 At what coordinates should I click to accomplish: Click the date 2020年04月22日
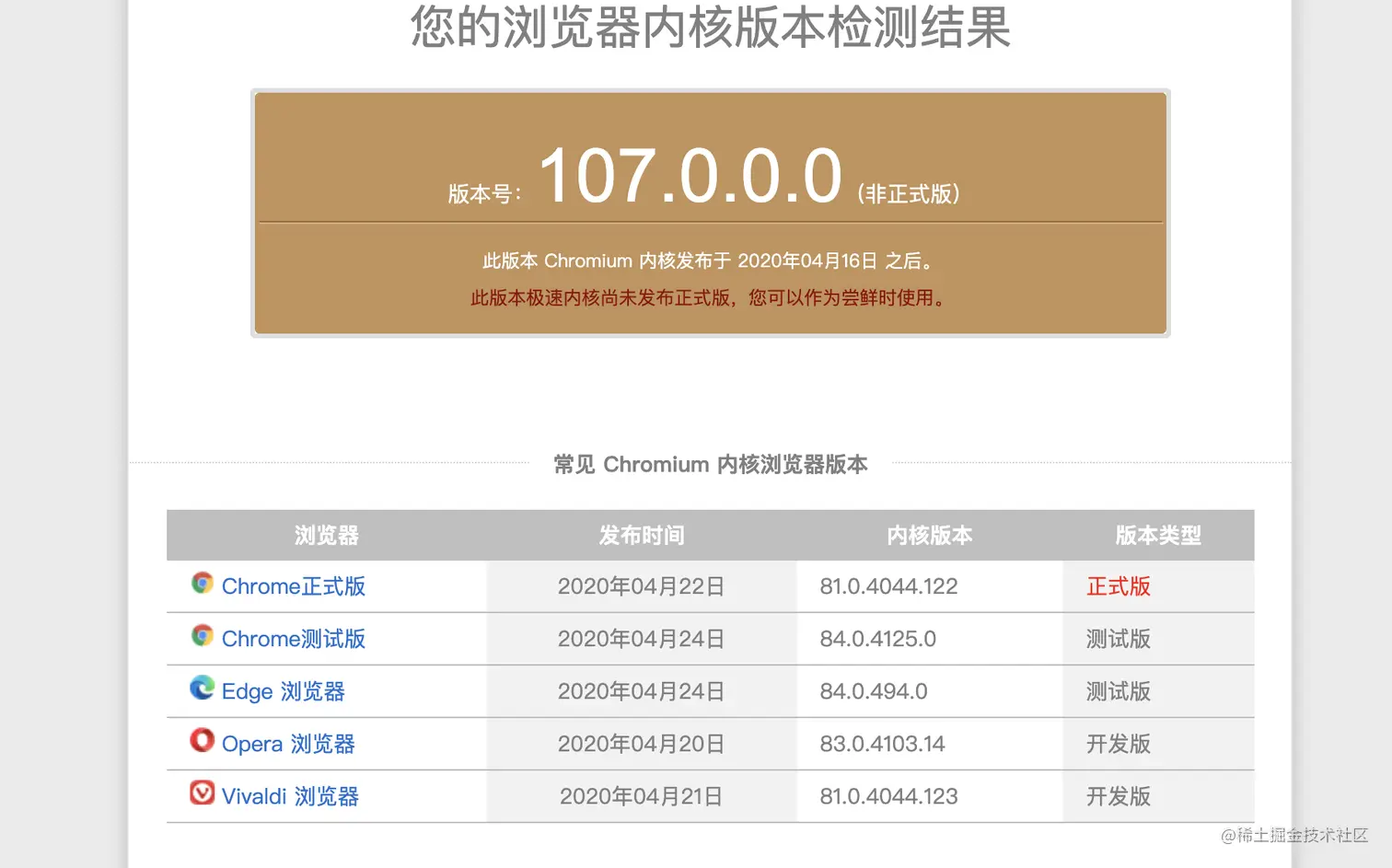[641, 586]
